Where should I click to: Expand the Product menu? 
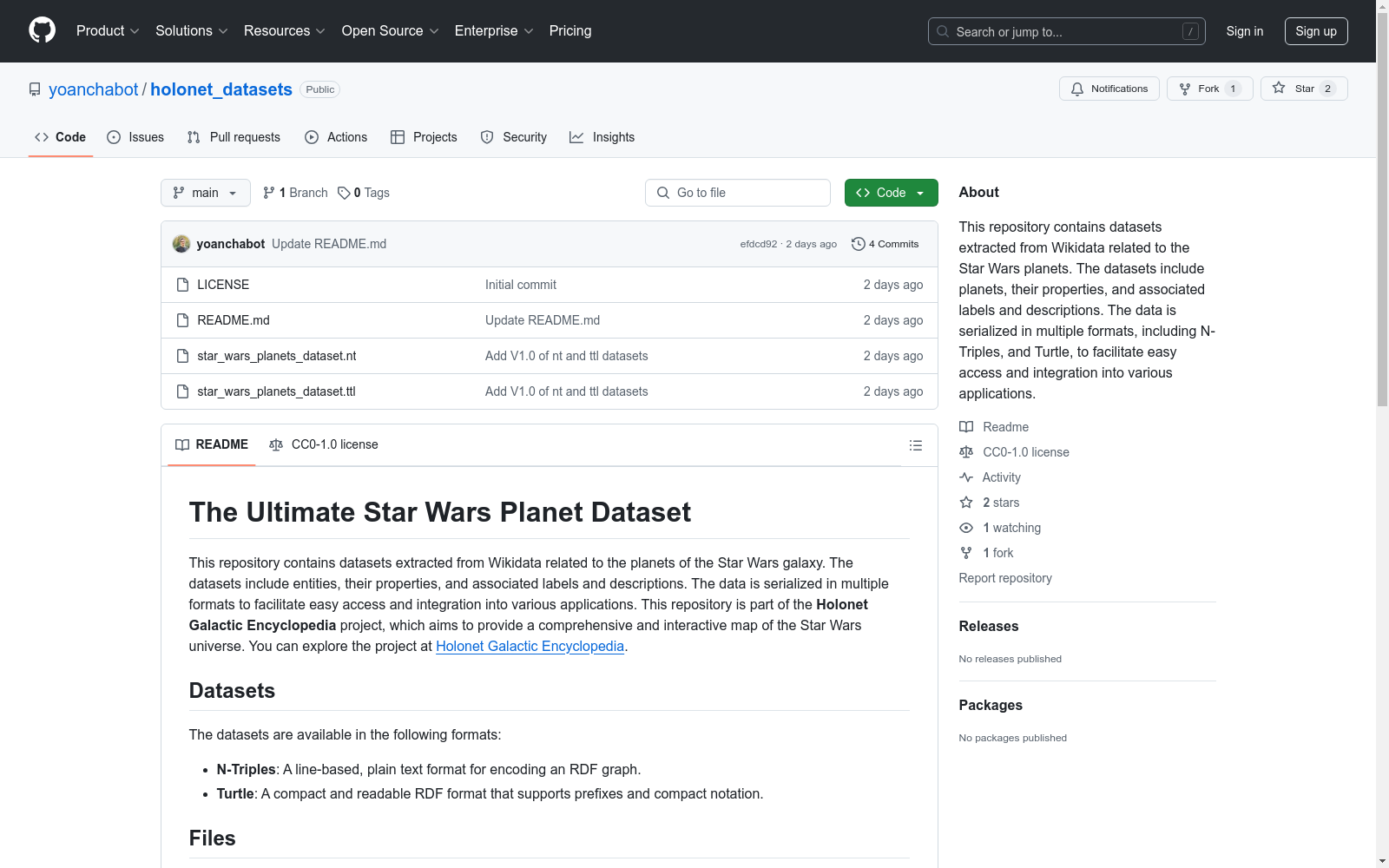(x=108, y=31)
